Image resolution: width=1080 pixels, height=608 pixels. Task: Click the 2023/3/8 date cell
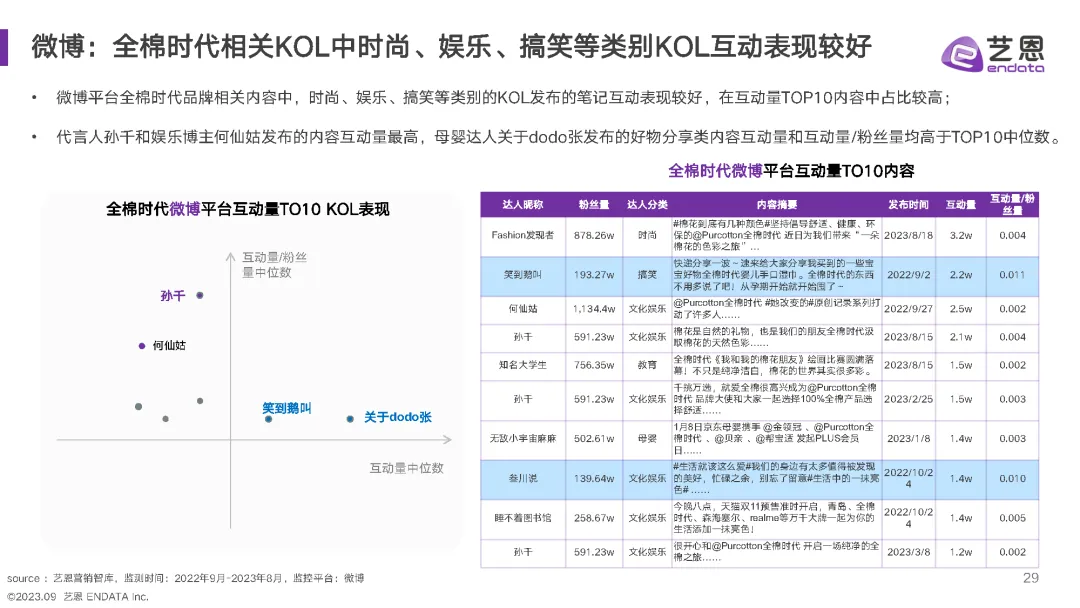(908, 552)
